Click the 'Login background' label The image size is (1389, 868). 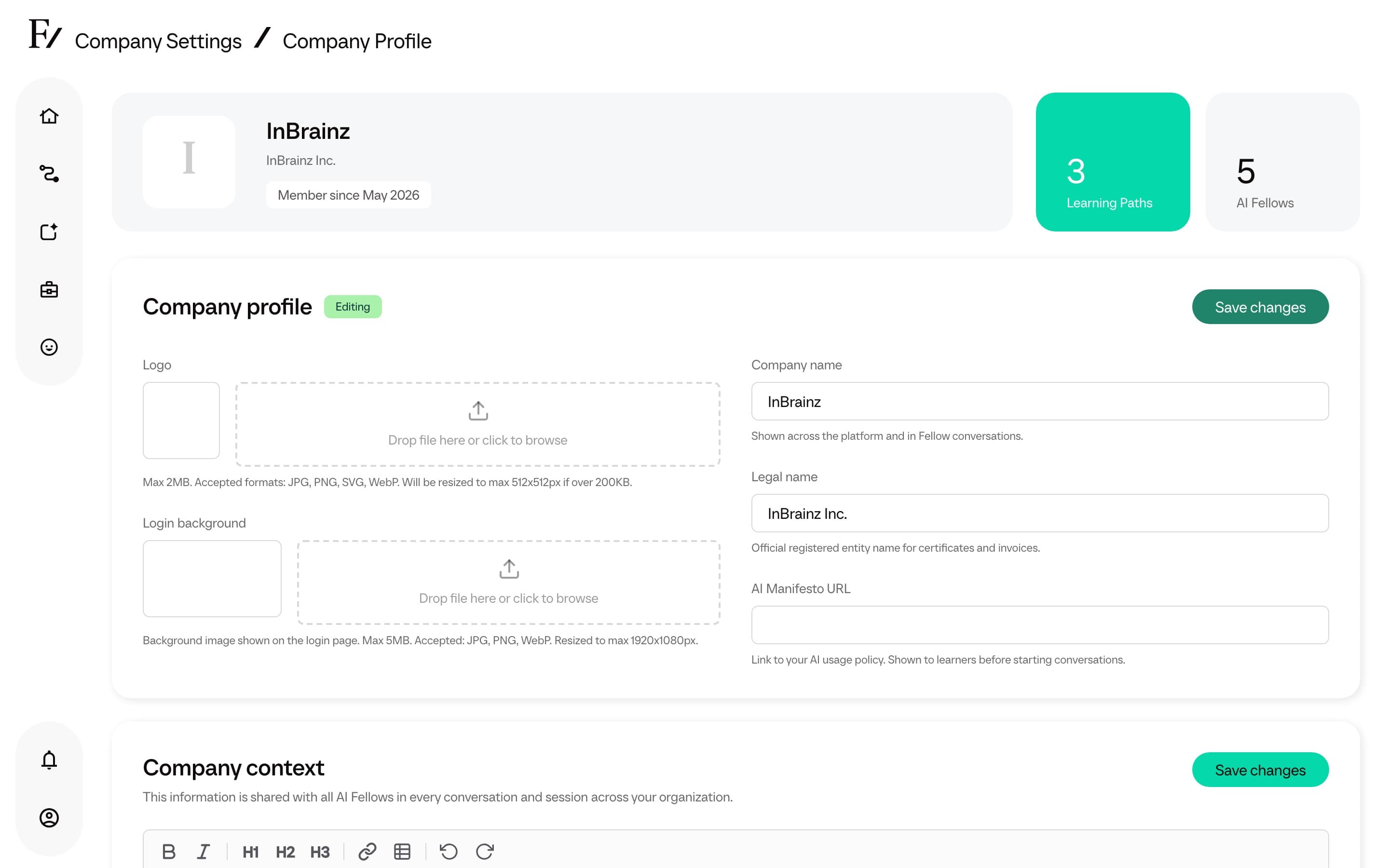194,523
